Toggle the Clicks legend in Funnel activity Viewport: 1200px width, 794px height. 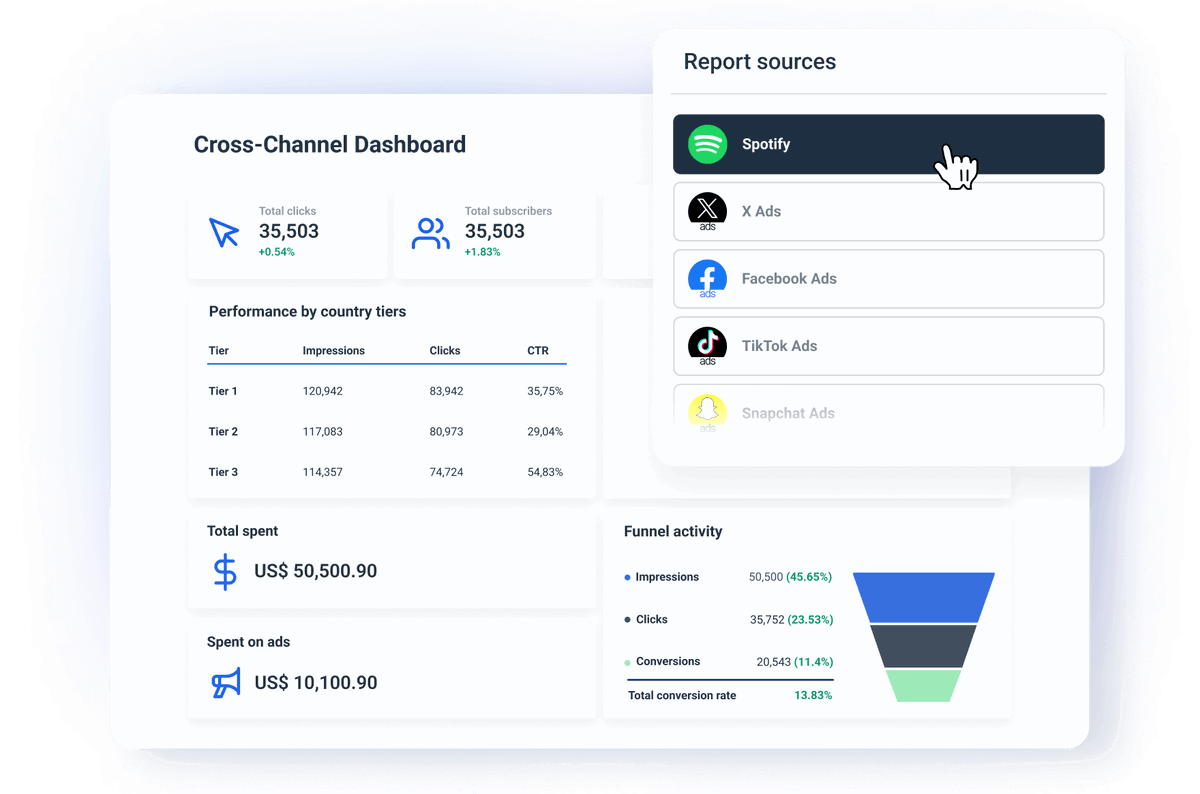pos(652,619)
